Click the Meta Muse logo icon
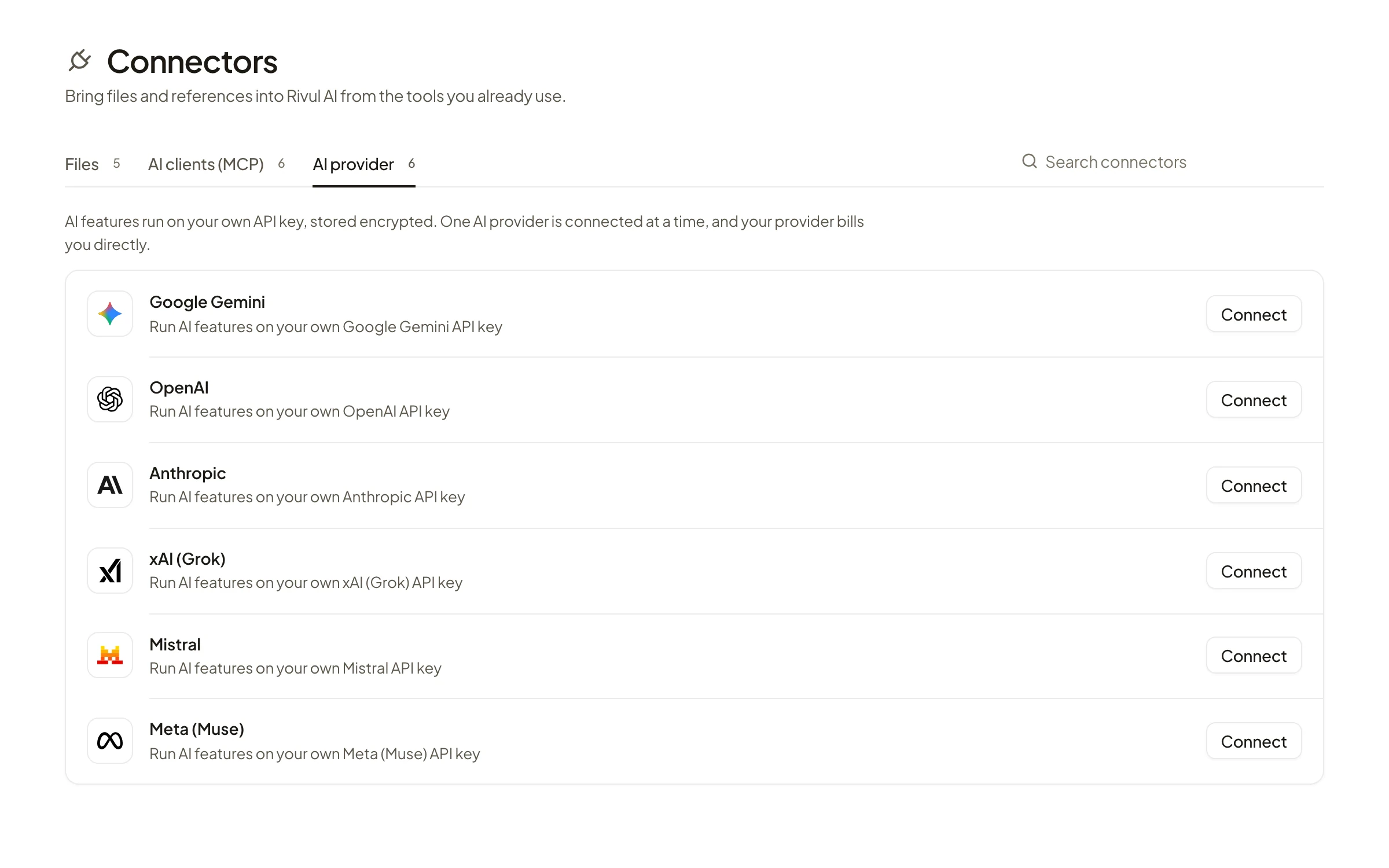This screenshot has height=868, width=1389. click(110, 741)
